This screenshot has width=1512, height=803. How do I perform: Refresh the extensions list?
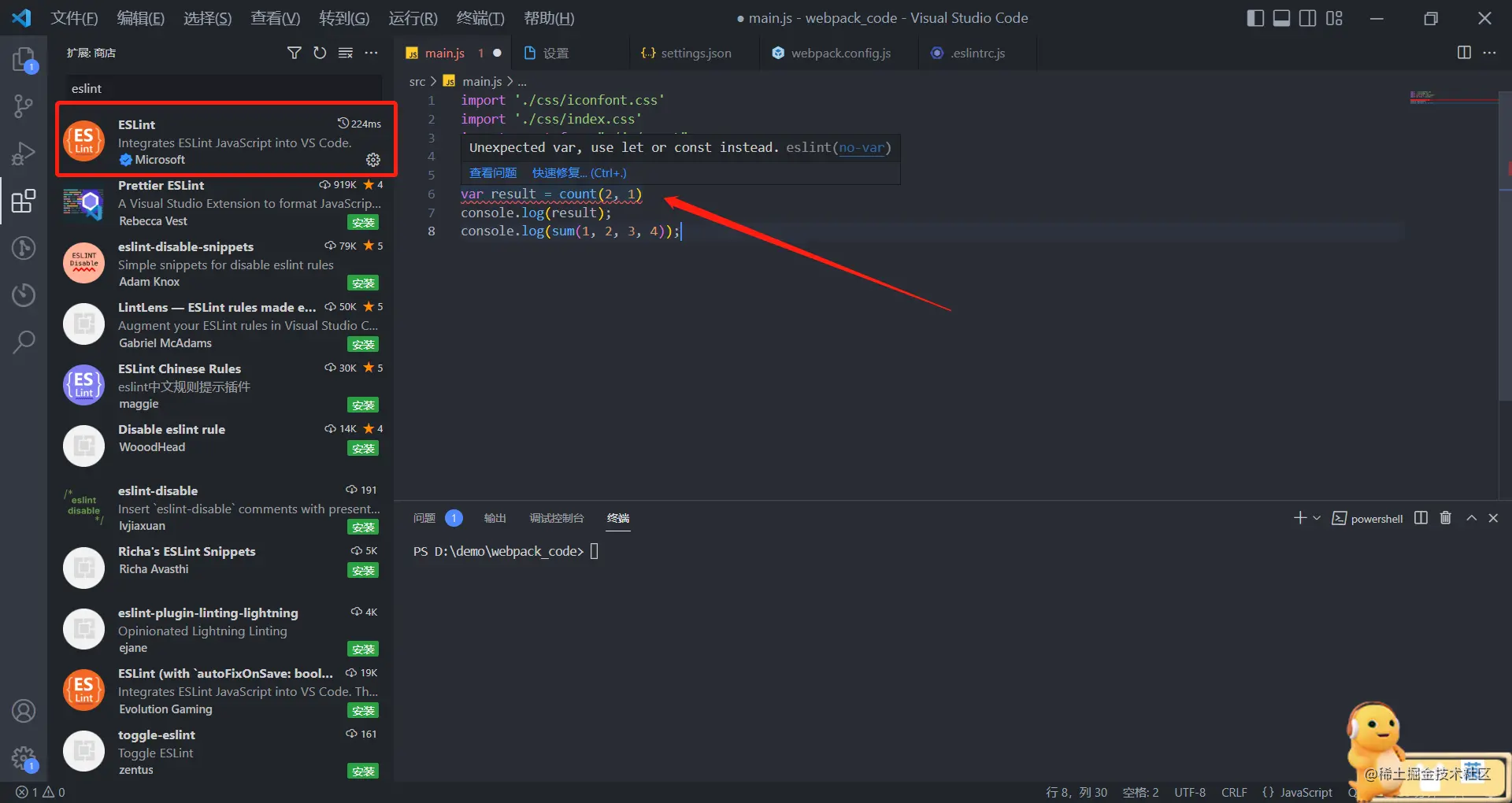pos(320,53)
